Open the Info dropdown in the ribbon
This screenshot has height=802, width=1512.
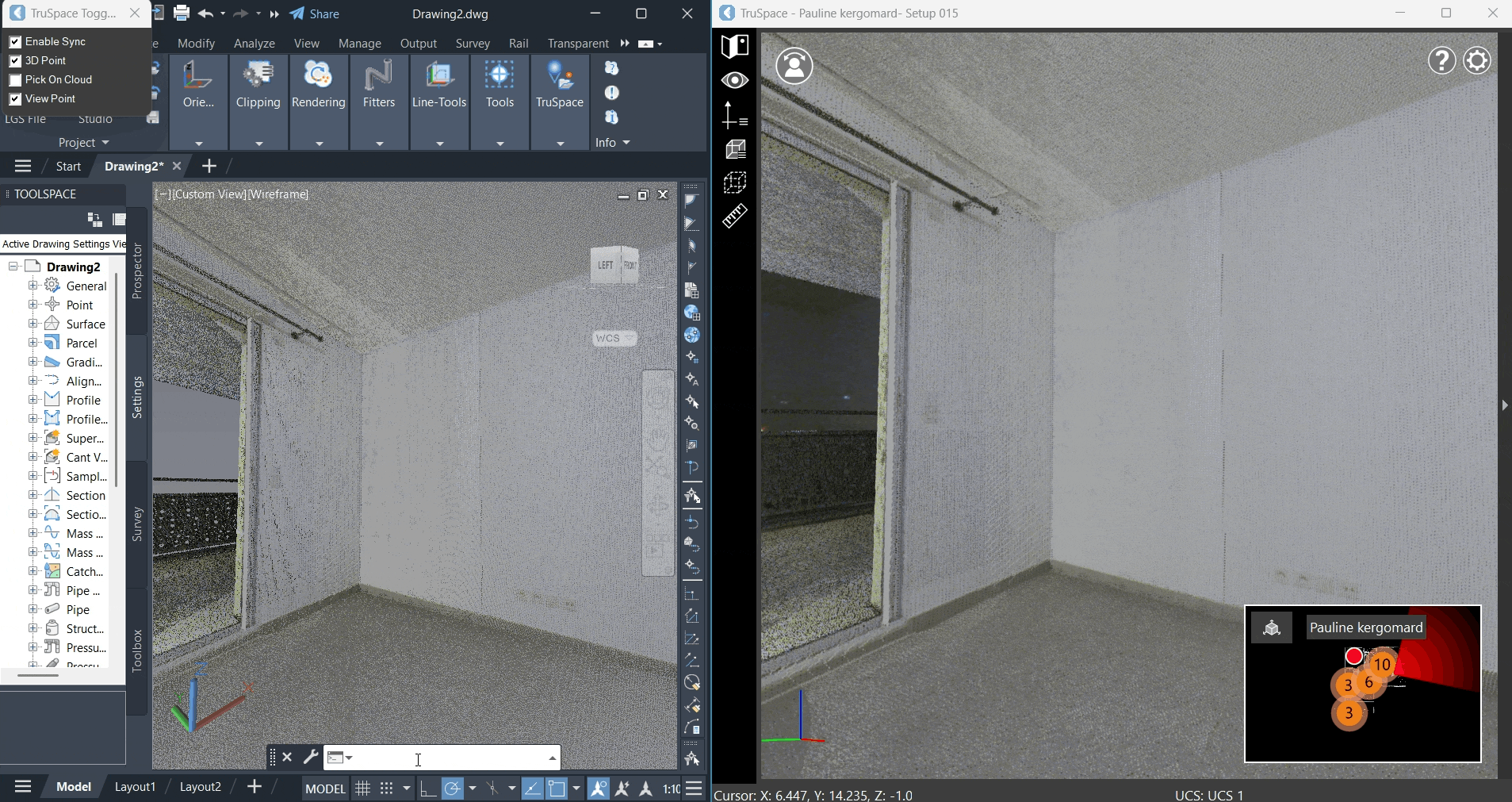(611, 142)
